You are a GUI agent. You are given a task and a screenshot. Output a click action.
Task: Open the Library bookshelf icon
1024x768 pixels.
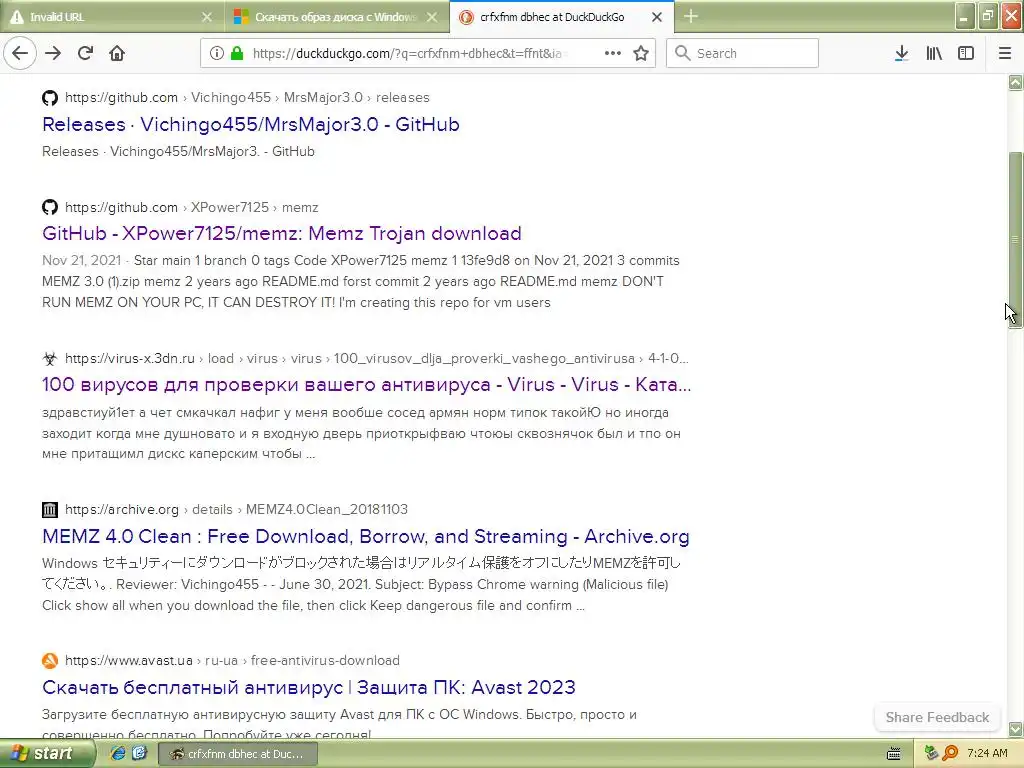click(x=934, y=53)
